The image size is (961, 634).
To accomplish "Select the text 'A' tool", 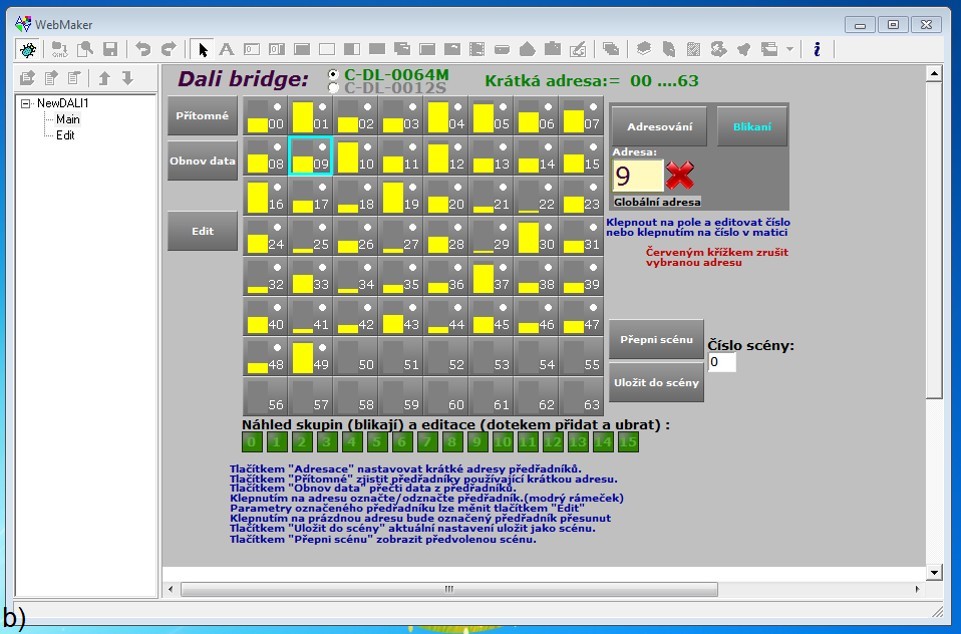I will 226,49.
